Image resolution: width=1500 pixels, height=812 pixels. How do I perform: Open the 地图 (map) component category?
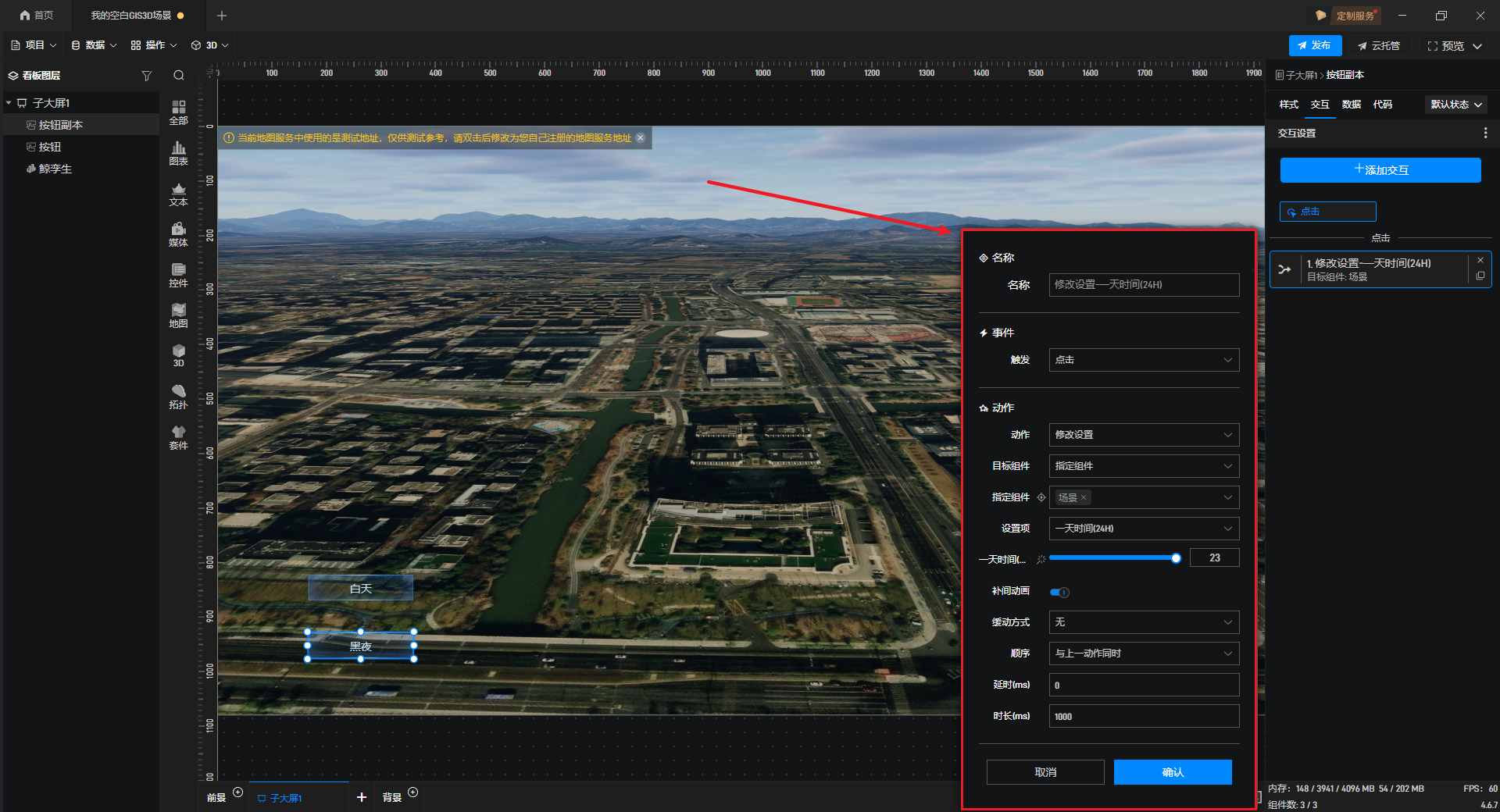coord(178,315)
